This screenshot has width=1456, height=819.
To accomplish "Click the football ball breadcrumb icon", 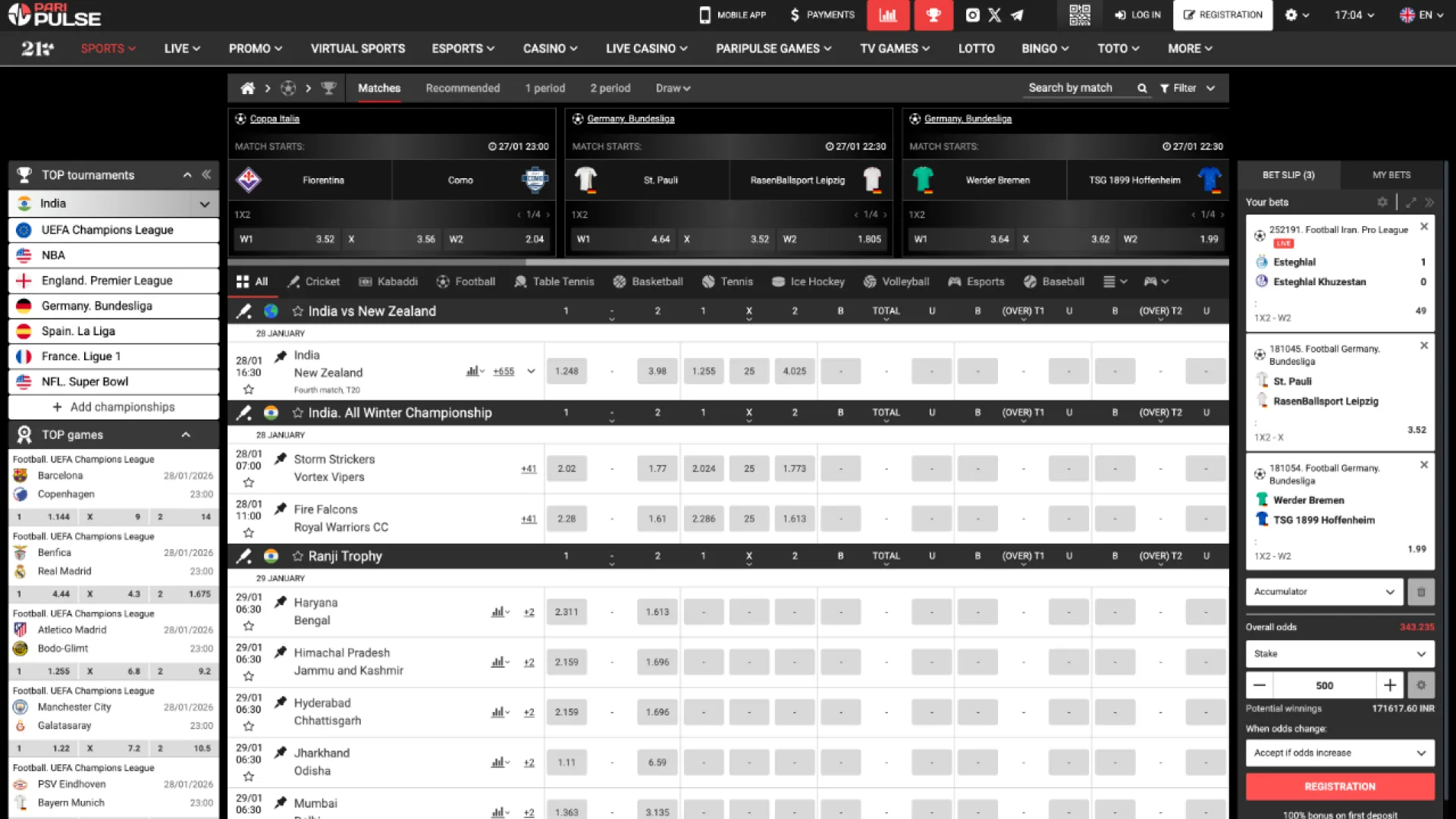I will [288, 88].
